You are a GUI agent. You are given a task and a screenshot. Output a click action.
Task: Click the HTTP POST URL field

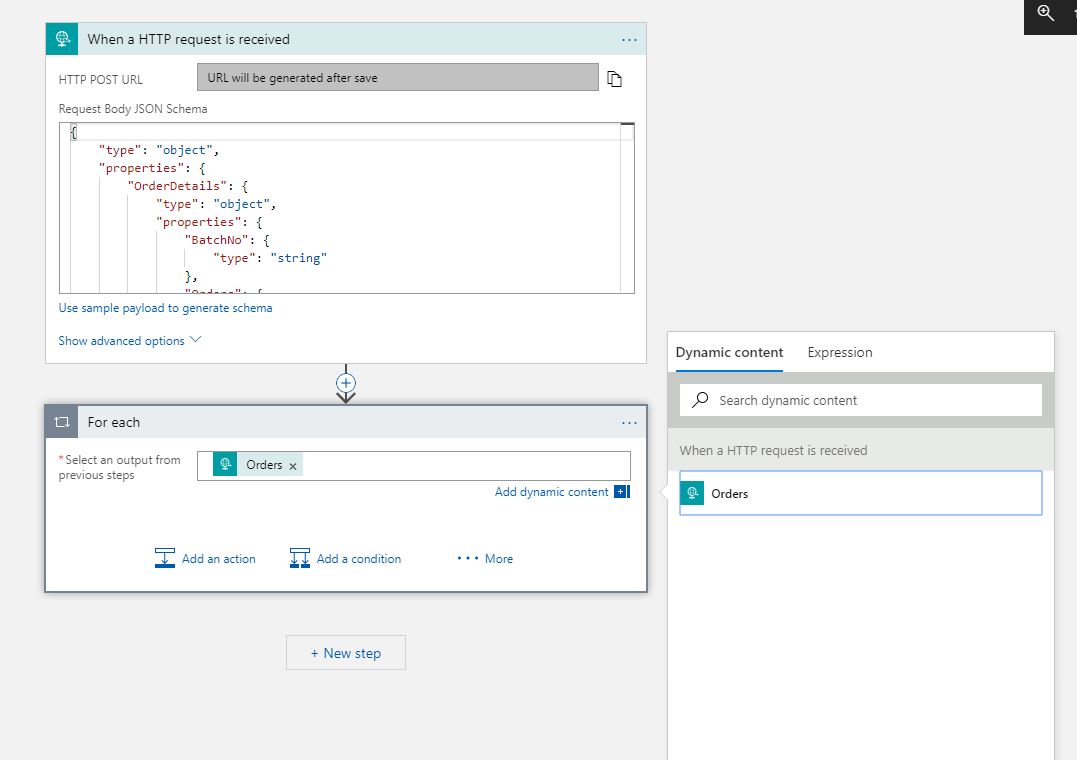398,77
